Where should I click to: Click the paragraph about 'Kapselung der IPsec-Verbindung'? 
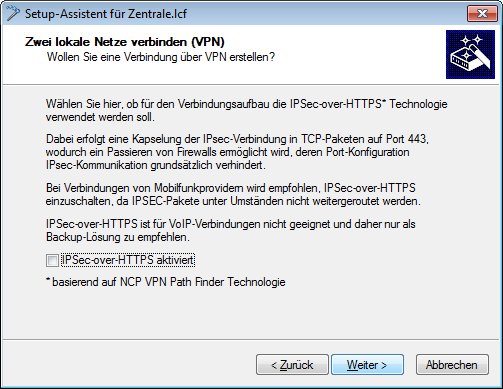click(x=237, y=152)
